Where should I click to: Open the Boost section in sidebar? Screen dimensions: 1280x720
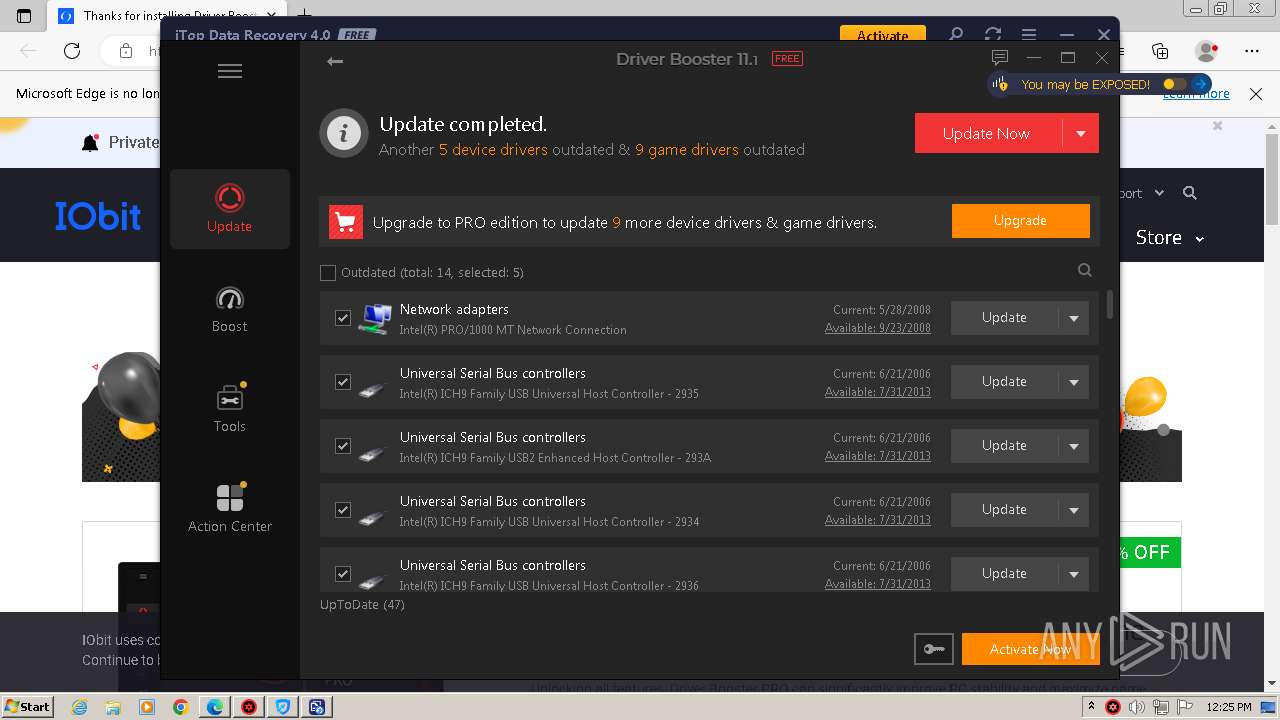[230, 309]
